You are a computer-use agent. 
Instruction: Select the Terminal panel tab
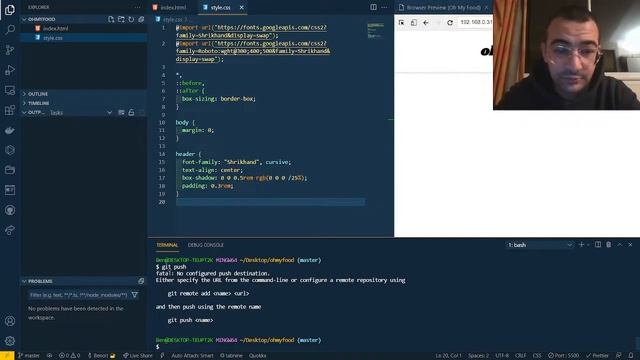pyautogui.click(x=167, y=245)
